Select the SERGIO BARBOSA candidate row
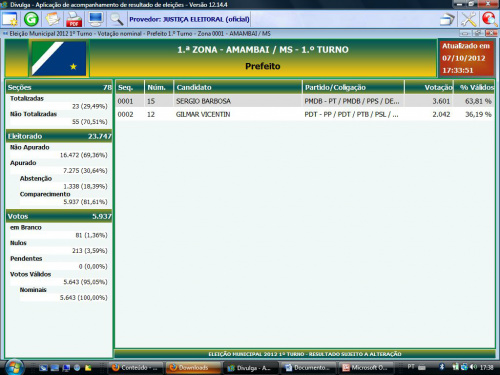 [305, 101]
